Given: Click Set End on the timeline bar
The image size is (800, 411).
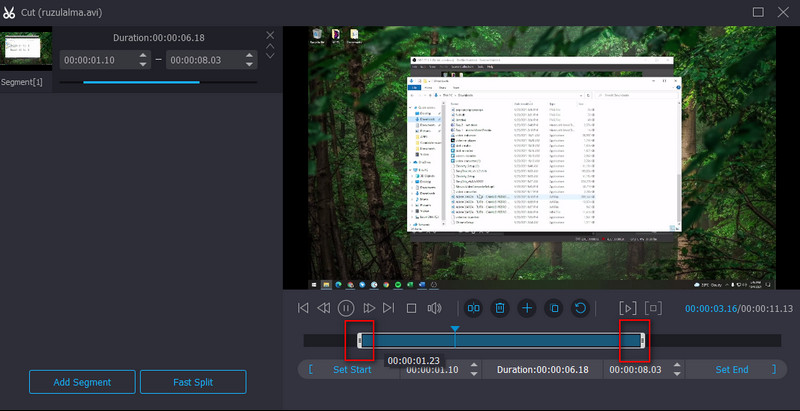Looking at the screenshot, I should (731, 370).
